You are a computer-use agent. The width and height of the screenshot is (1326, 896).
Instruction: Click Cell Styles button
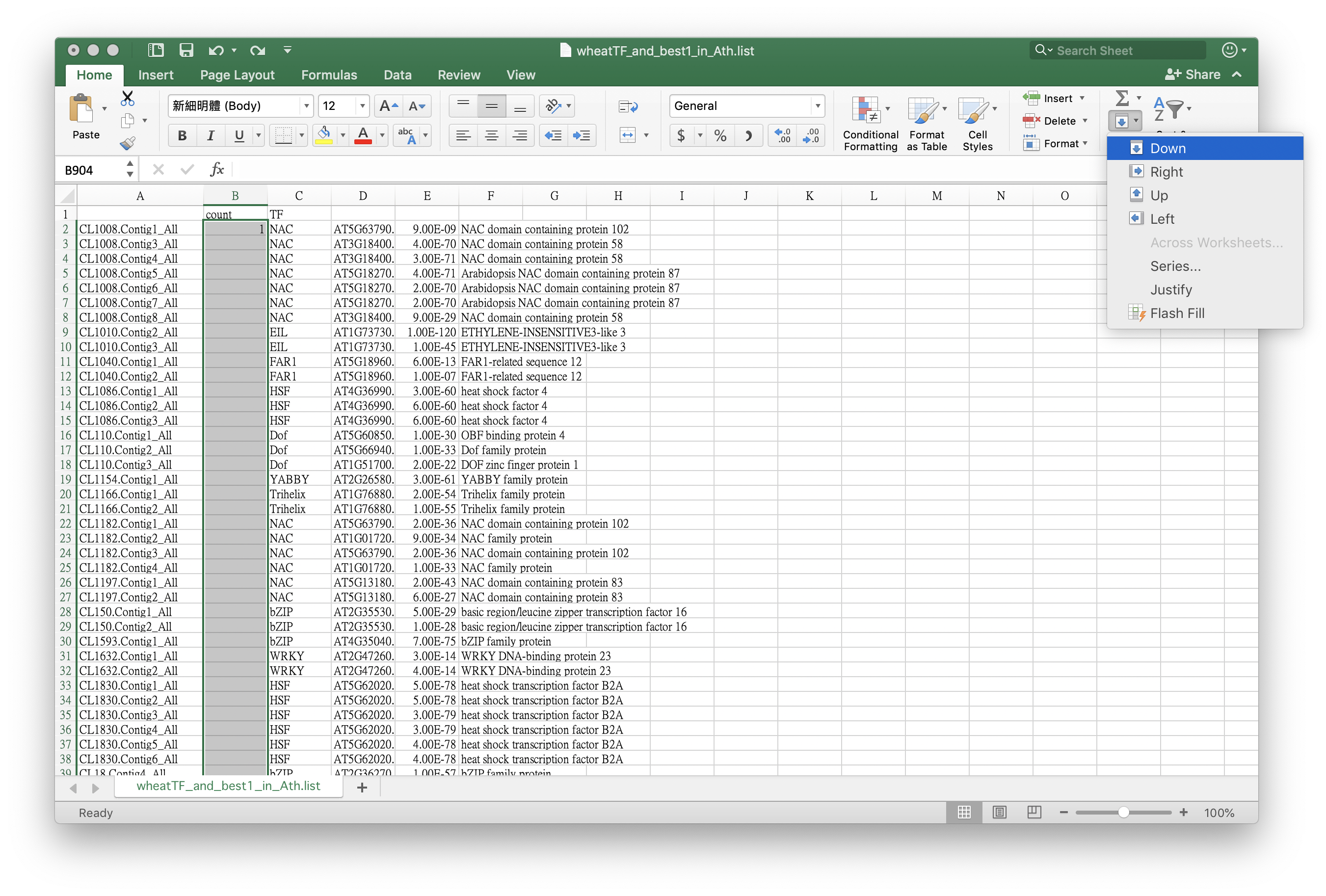[978, 123]
